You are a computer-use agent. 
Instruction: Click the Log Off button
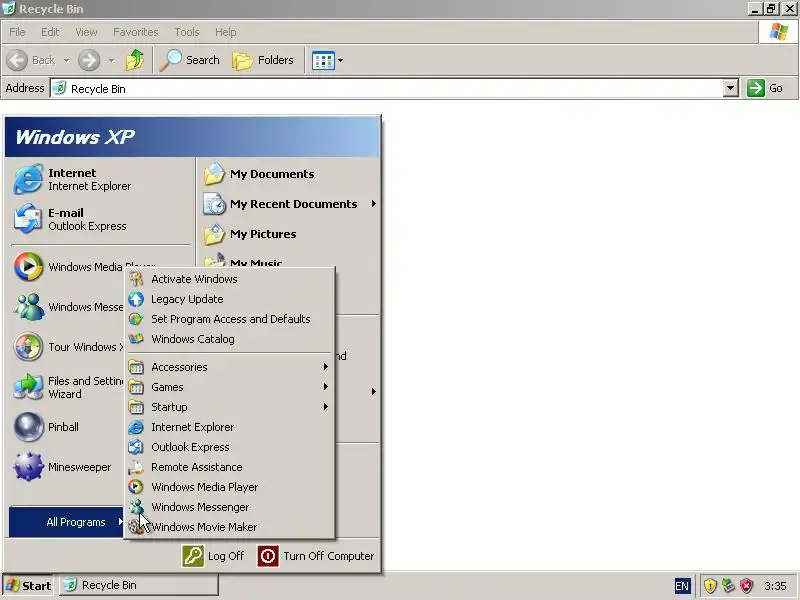tap(213, 556)
